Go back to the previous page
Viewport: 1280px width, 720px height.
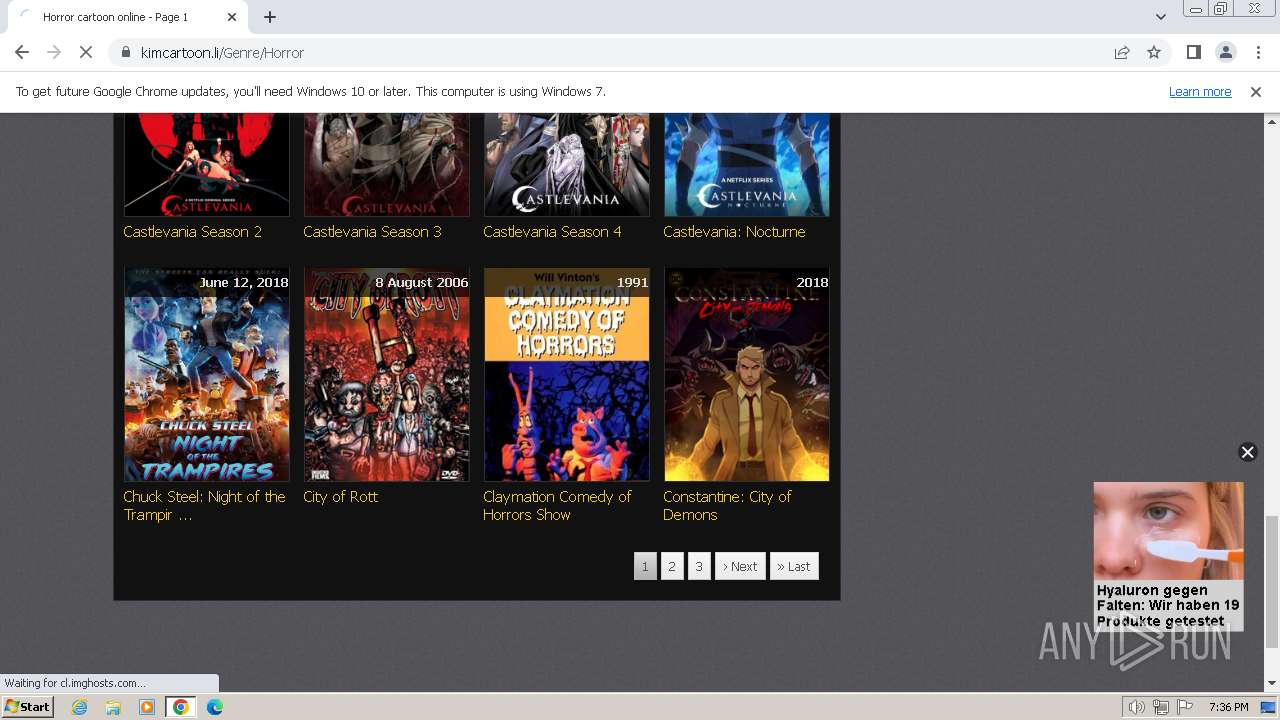(x=22, y=52)
